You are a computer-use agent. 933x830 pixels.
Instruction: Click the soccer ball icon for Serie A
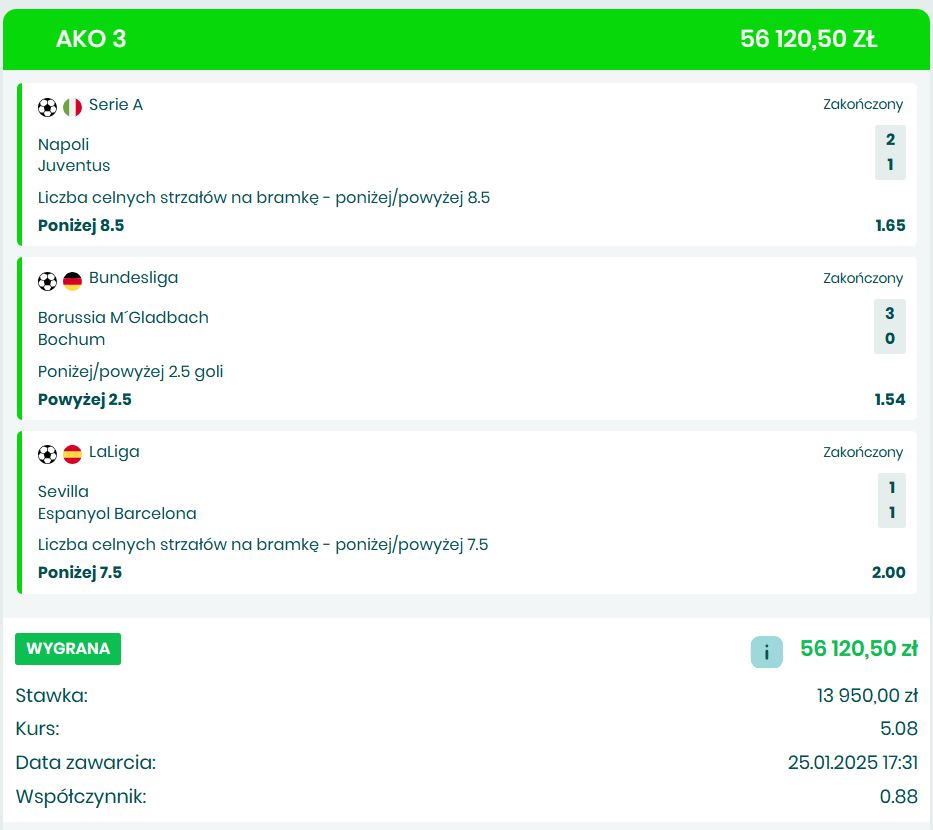click(x=48, y=107)
